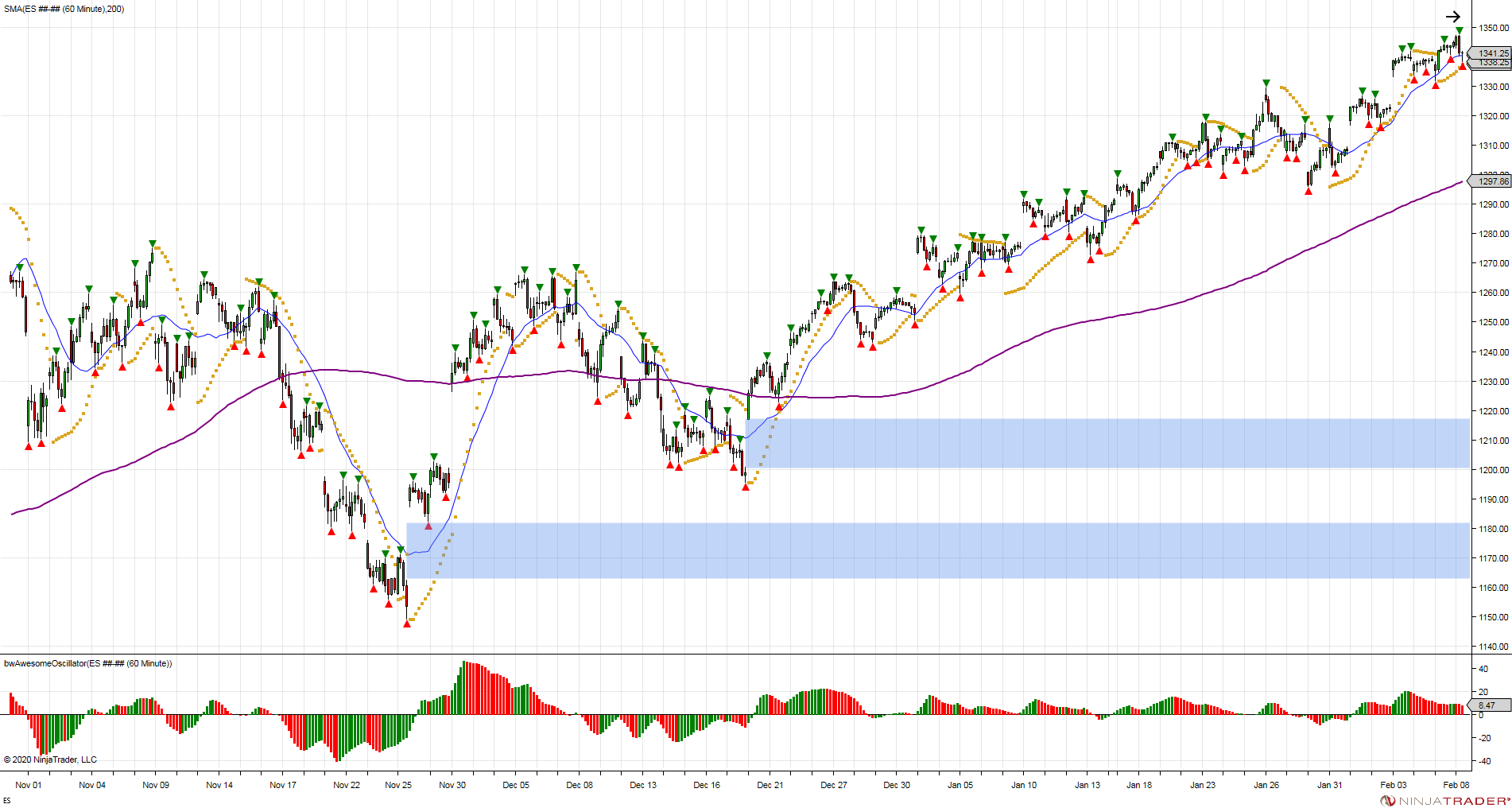The height and width of the screenshot is (808, 1512).
Task: Click the 1338.25 price marker
Action: click(1491, 62)
